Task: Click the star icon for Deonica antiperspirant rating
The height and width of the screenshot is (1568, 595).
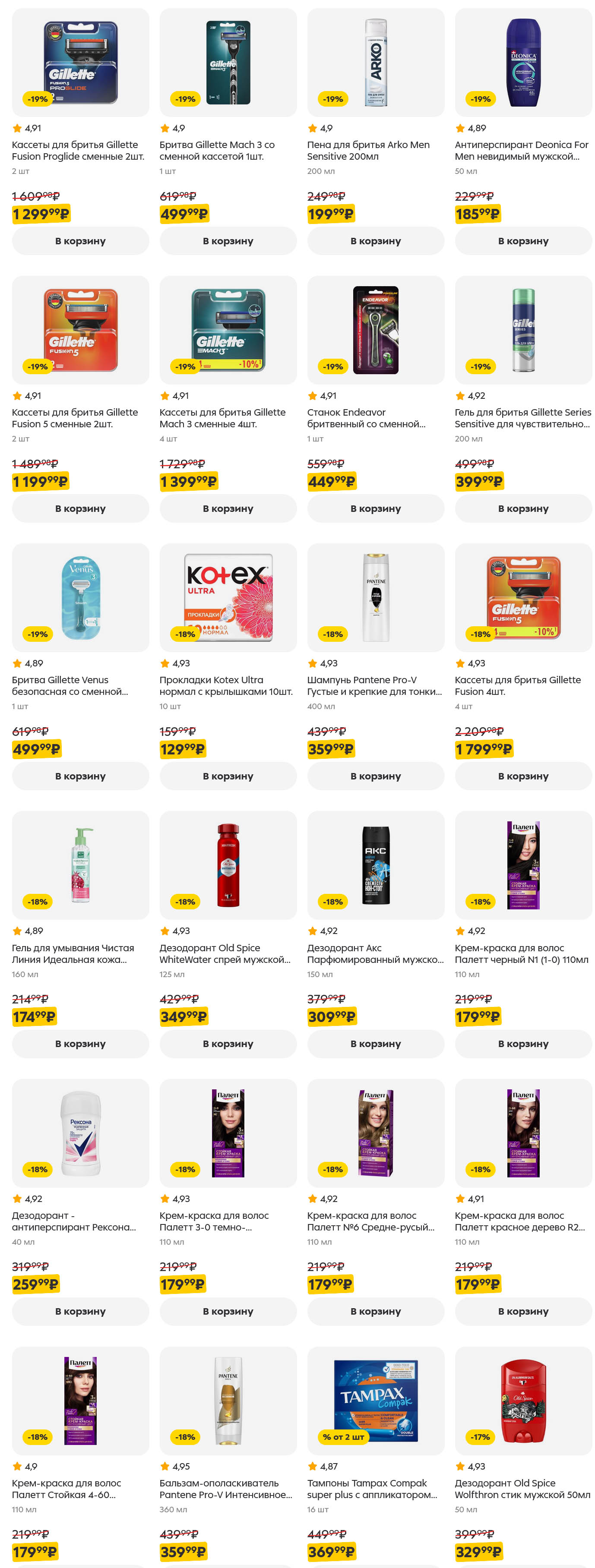Action: (x=460, y=129)
